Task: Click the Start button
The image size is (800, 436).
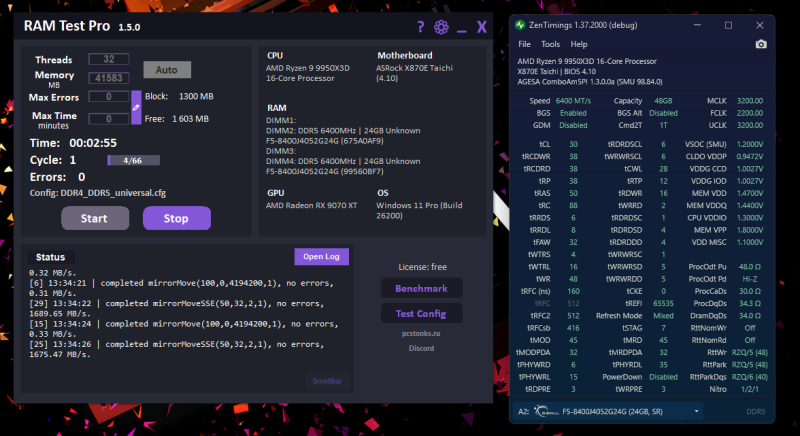Action: click(x=95, y=218)
